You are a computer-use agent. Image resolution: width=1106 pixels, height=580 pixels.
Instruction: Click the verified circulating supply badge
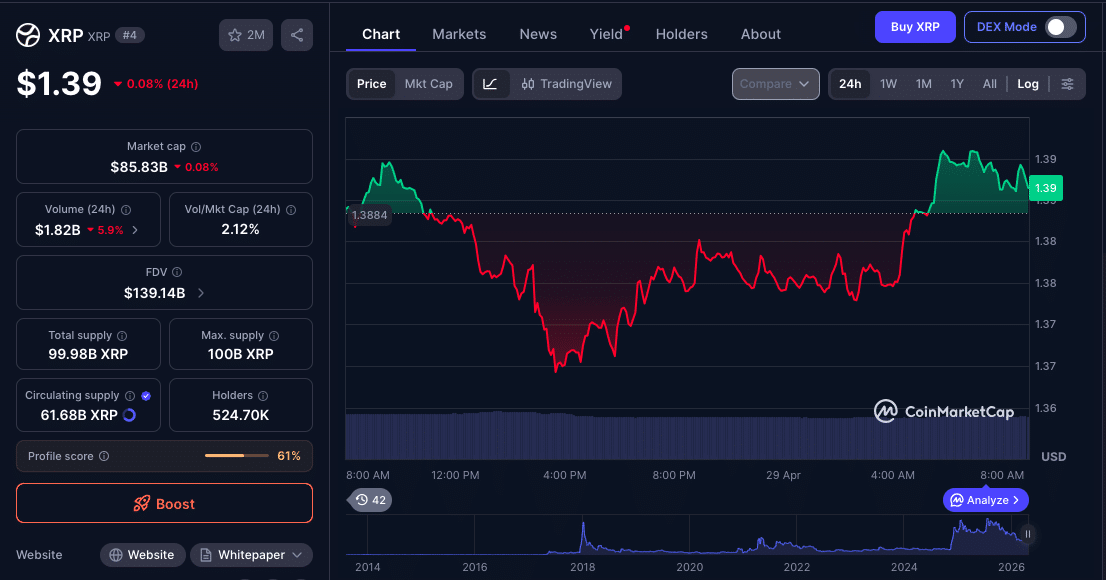coord(146,396)
